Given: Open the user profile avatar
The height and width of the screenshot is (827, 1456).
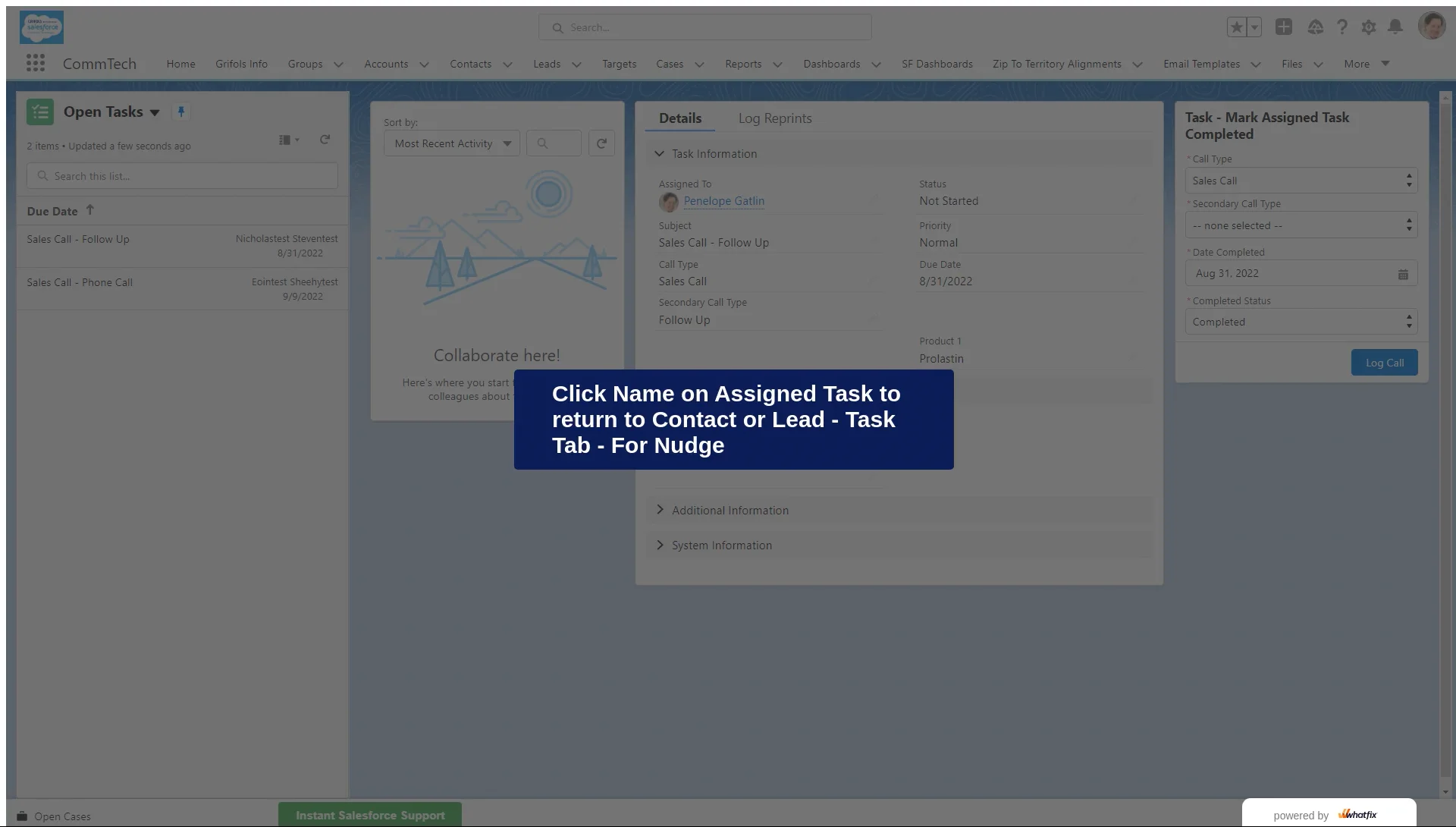Looking at the screenshot, I should pos(1432,27).
